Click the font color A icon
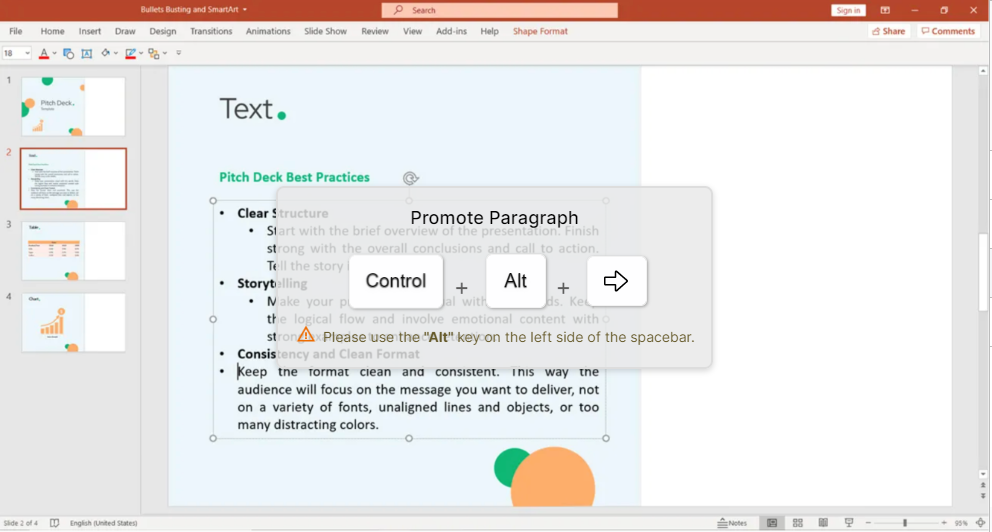This screenshot has width=992, height=532. tap(44, 54)
